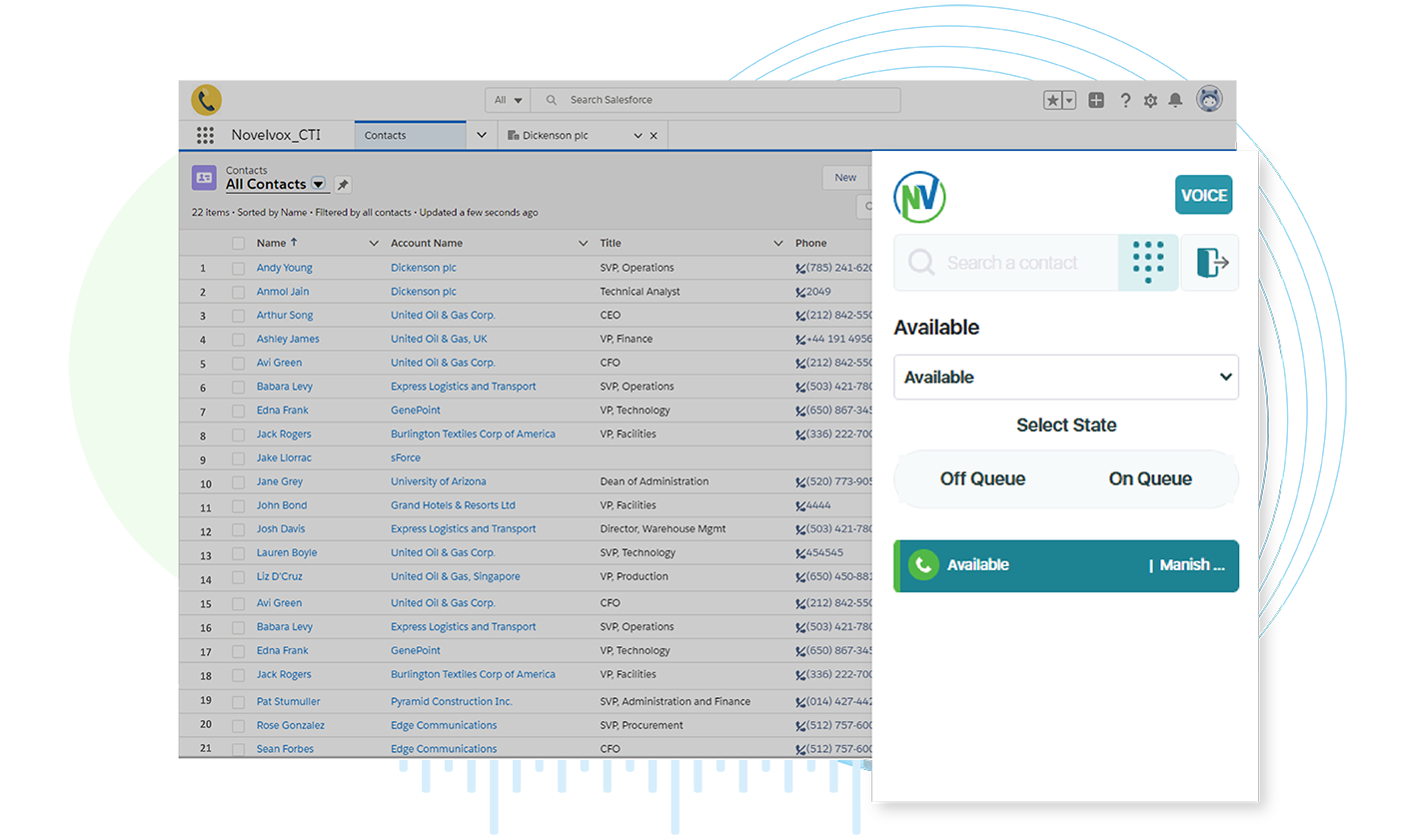
Task: Toggle the select-all checkbox in header
Action: point(238,243)
